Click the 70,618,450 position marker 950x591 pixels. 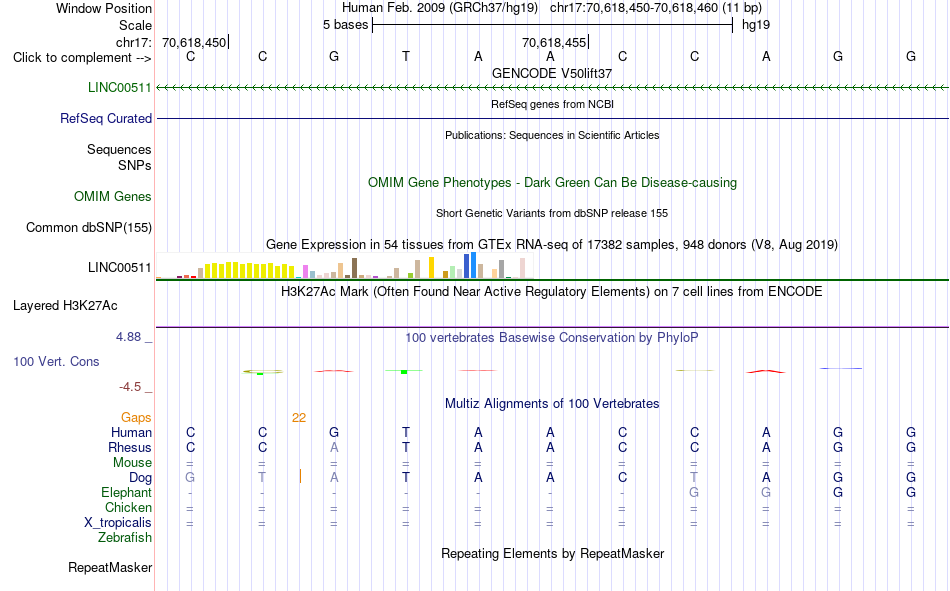click(194, 42)
